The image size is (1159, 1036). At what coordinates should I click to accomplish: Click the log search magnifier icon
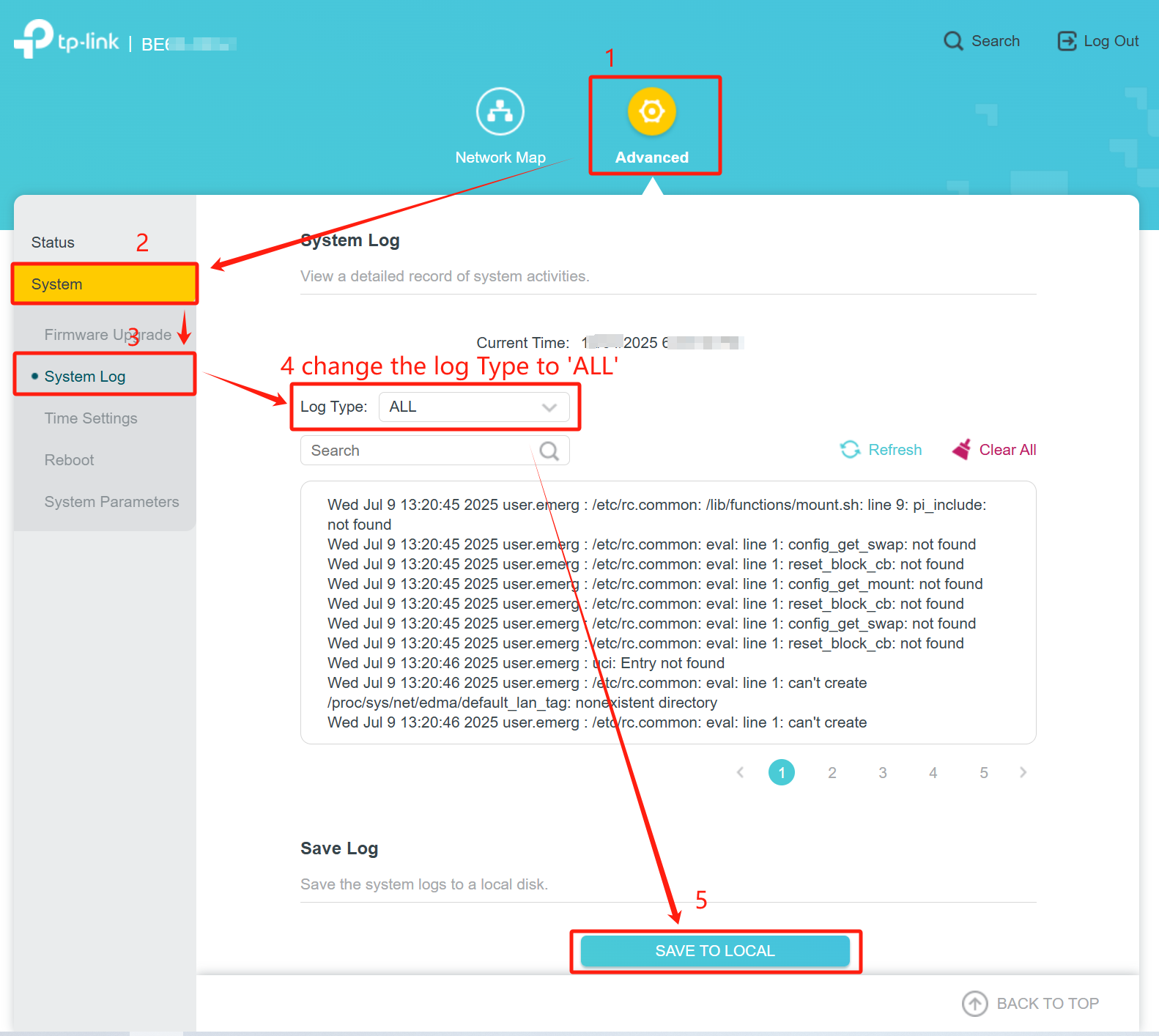pyautogui.click(x=549, y=451)
